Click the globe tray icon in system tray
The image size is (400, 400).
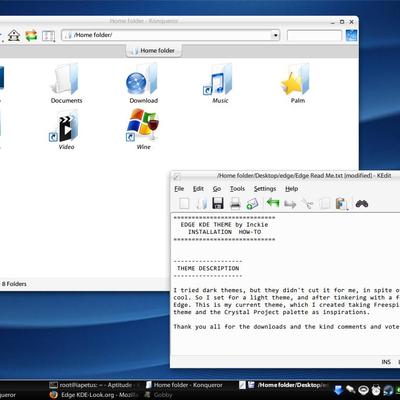[x=388, y=390]
